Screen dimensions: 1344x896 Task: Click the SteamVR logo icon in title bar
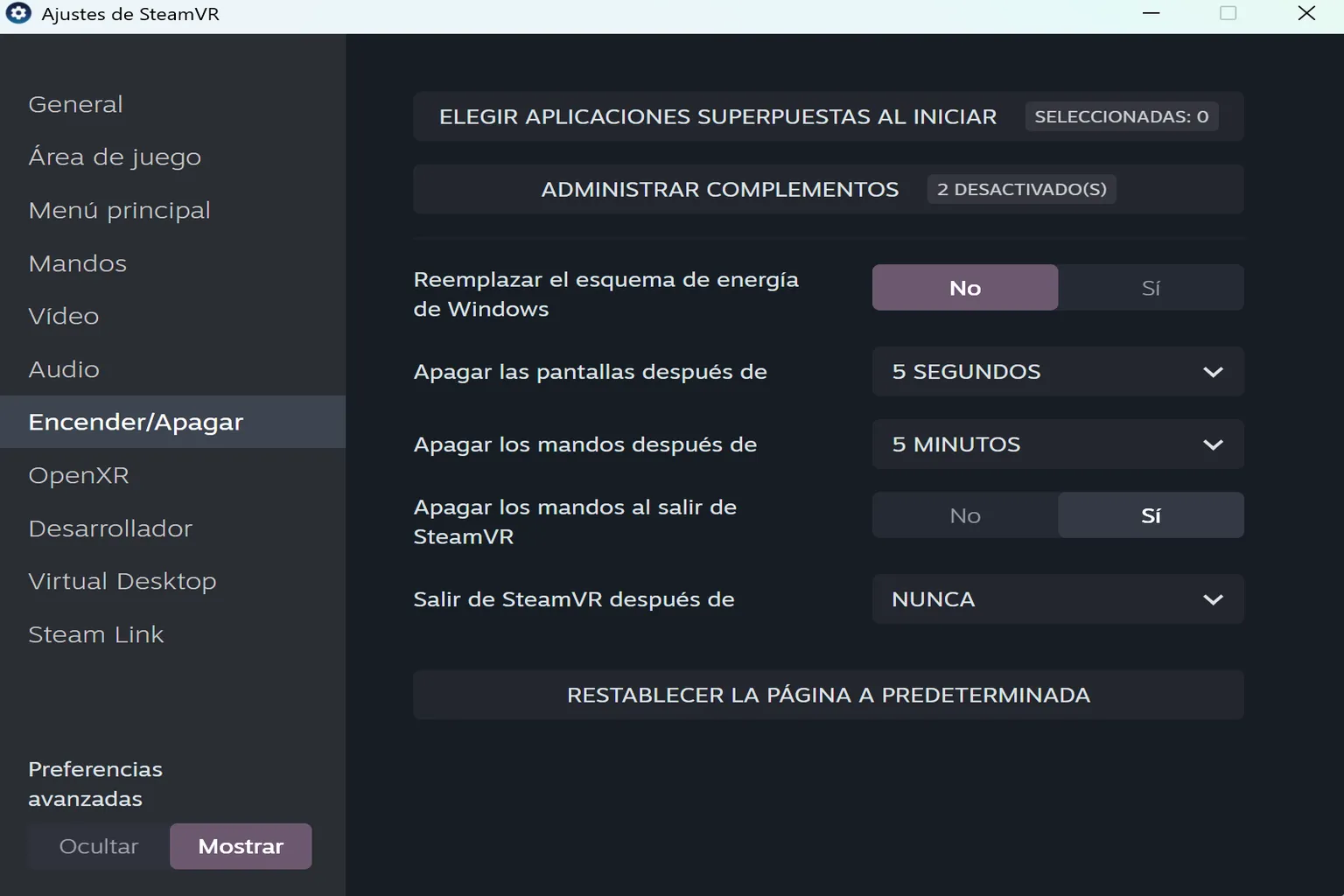pos(18,14)
